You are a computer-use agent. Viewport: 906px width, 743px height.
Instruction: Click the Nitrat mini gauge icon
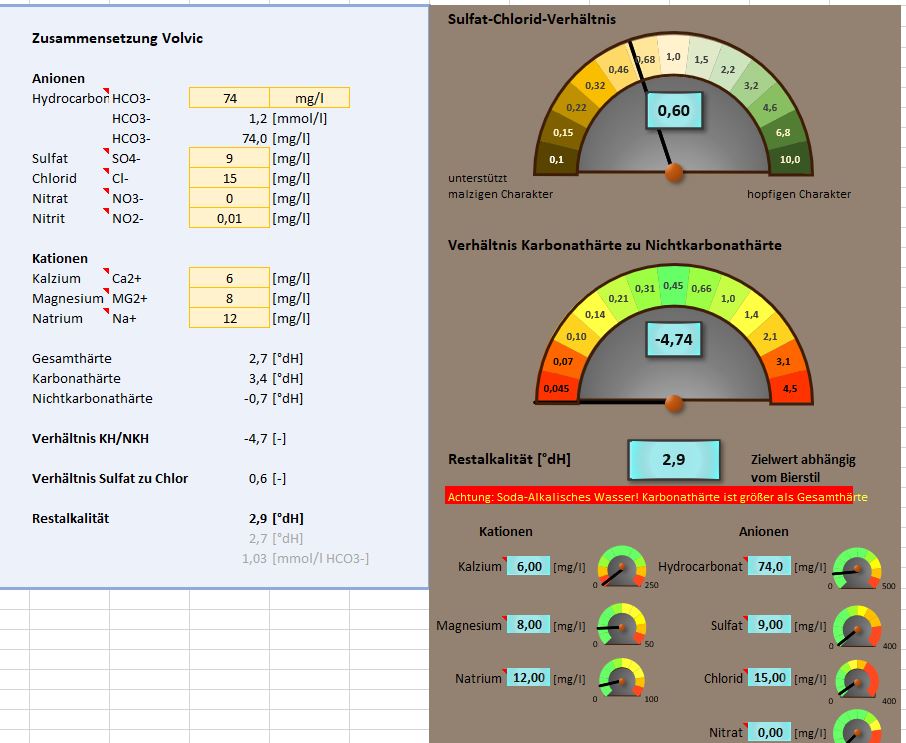tap(856, 728)
